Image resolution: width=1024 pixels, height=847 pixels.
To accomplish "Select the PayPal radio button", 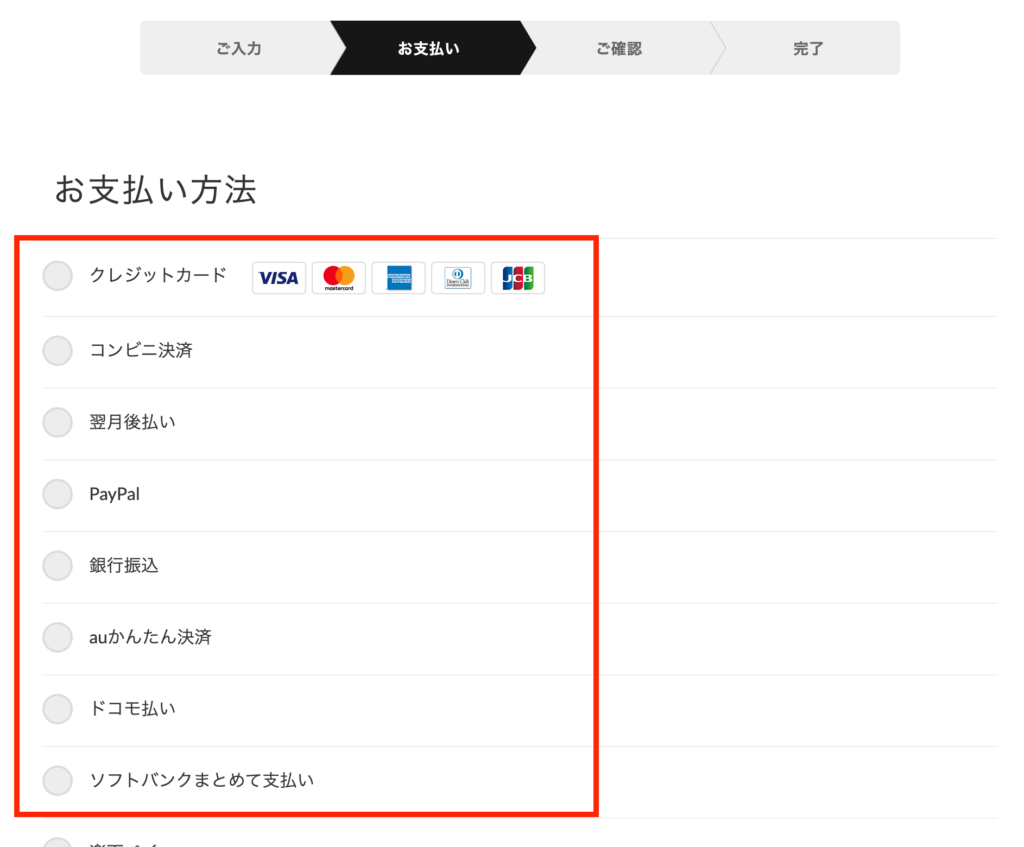I will [57, 494].
